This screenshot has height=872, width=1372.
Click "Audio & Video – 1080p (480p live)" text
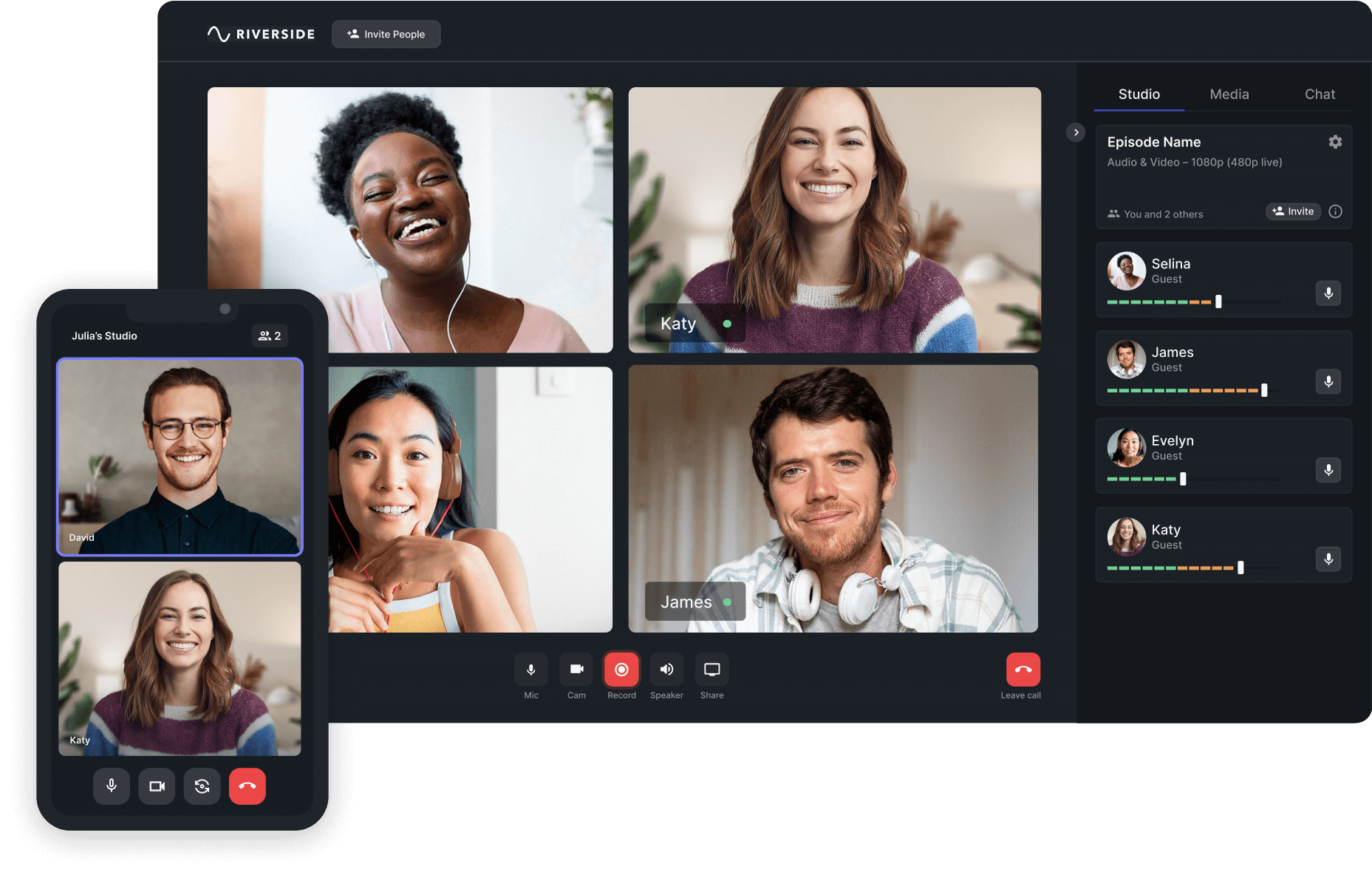1194,162
